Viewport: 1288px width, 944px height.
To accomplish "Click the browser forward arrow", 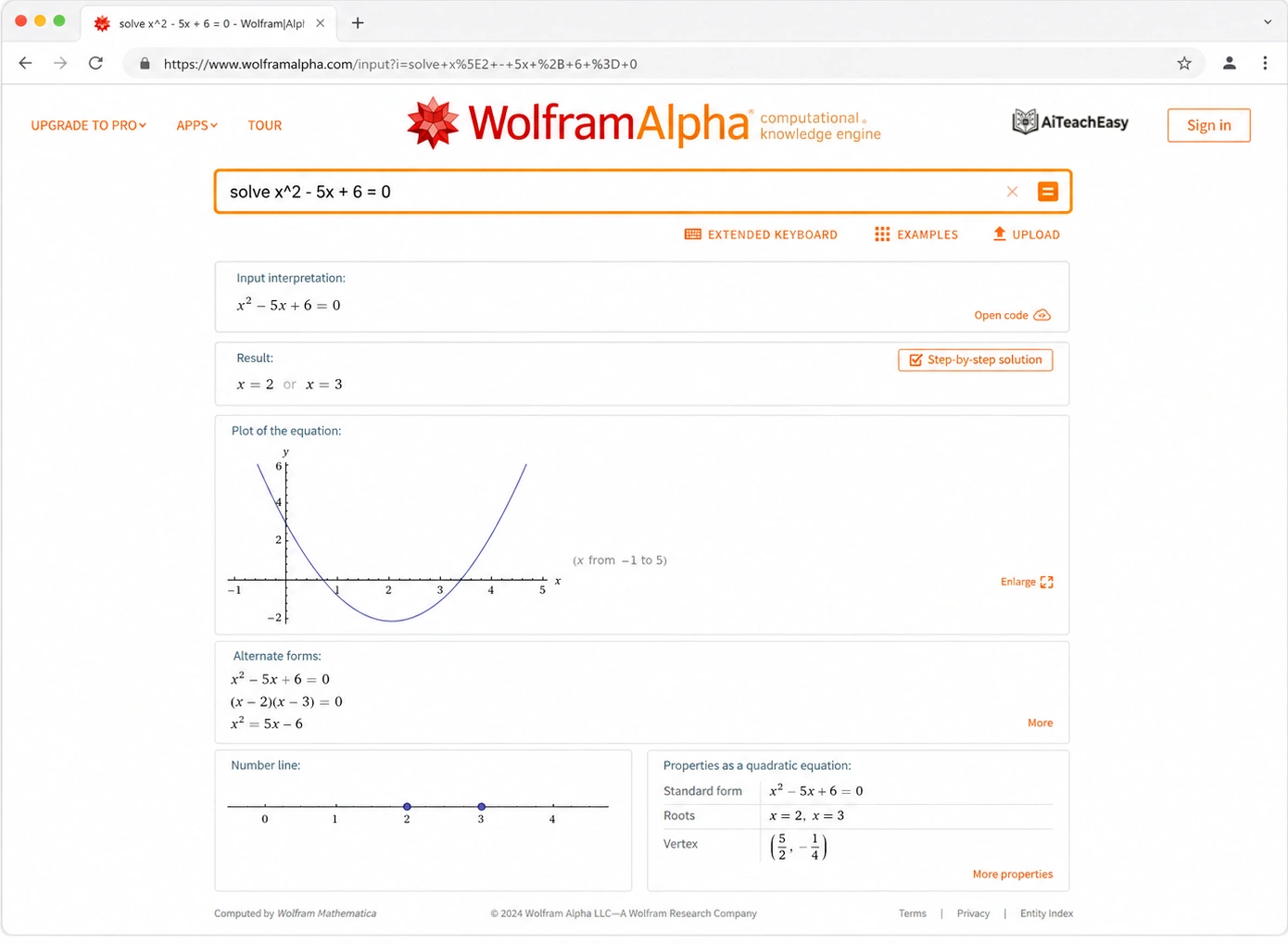I will [x=60, y=63].
